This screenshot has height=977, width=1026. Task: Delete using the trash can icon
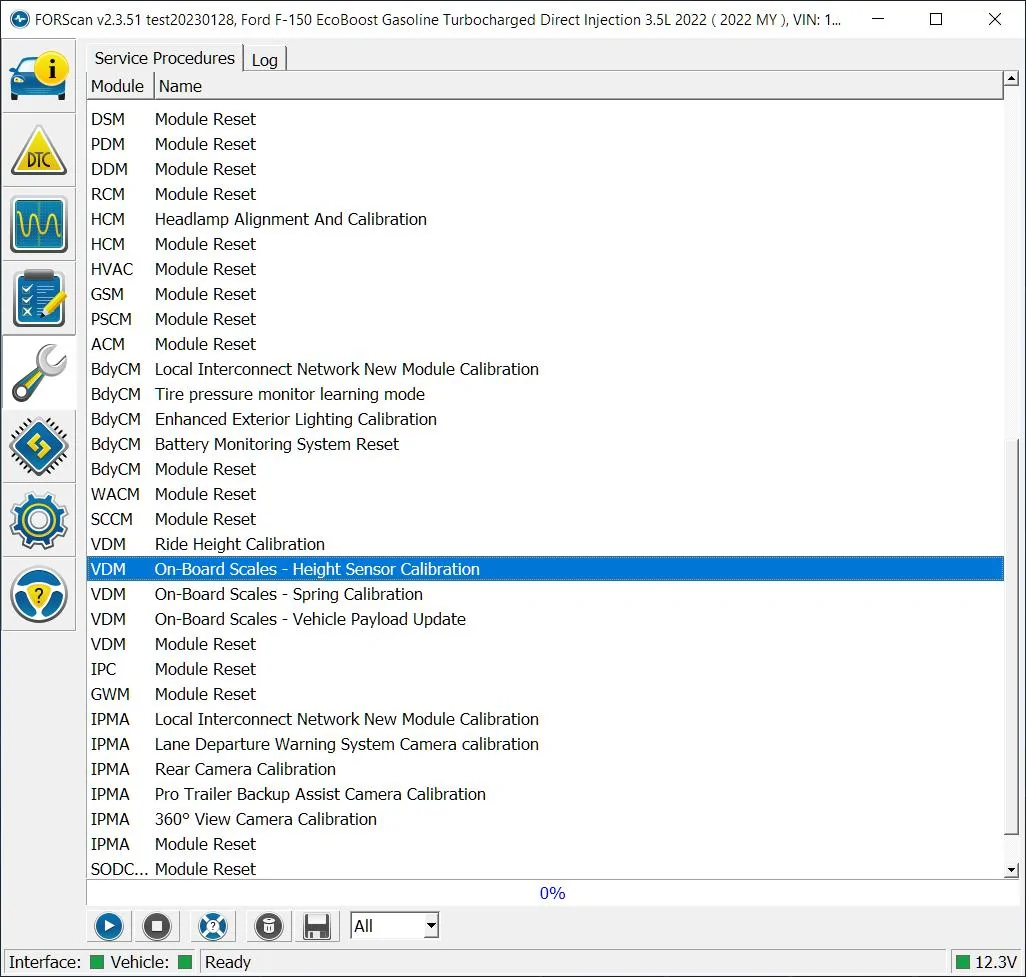pyautogui.click(x=268, y=926)
